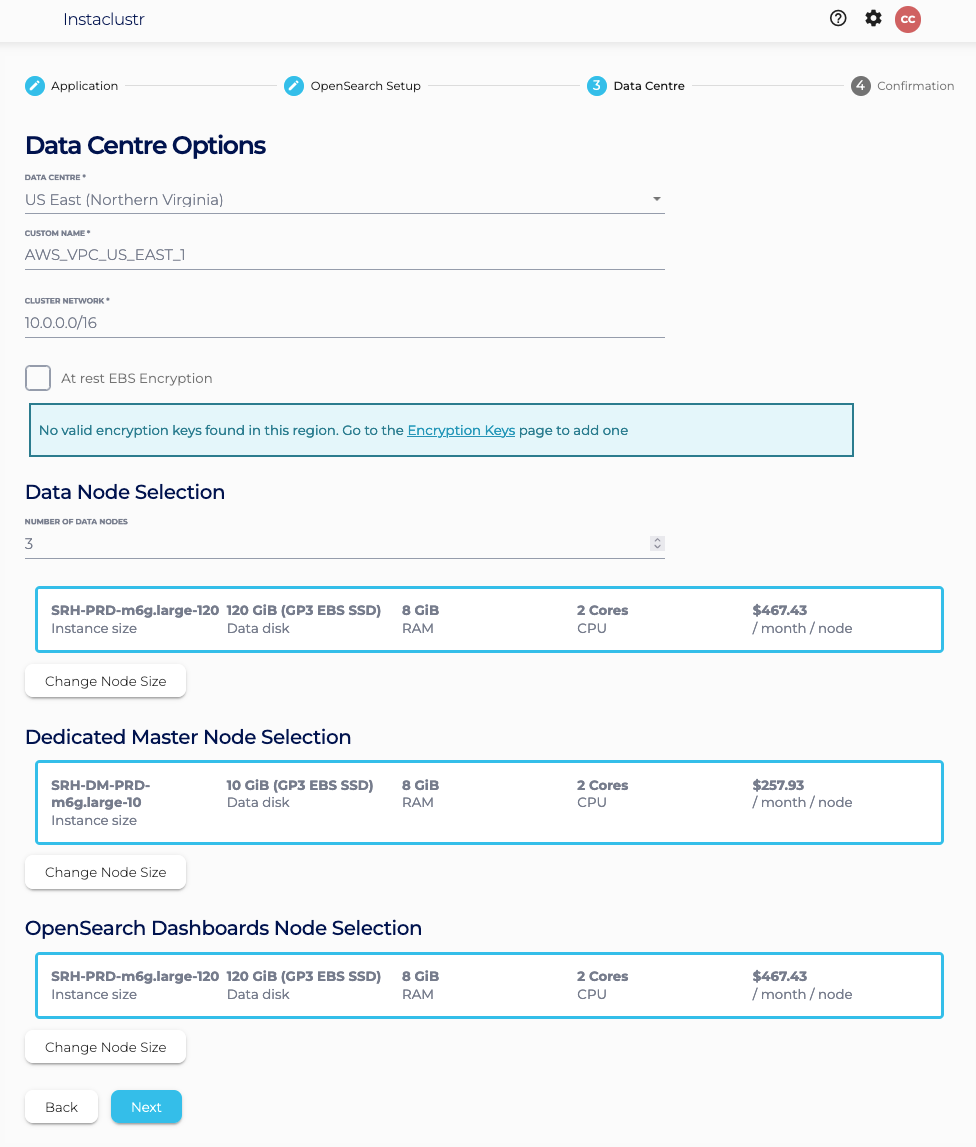Click the Cluster Network input field
The image size is (976, 1147).
pos(344,323)
